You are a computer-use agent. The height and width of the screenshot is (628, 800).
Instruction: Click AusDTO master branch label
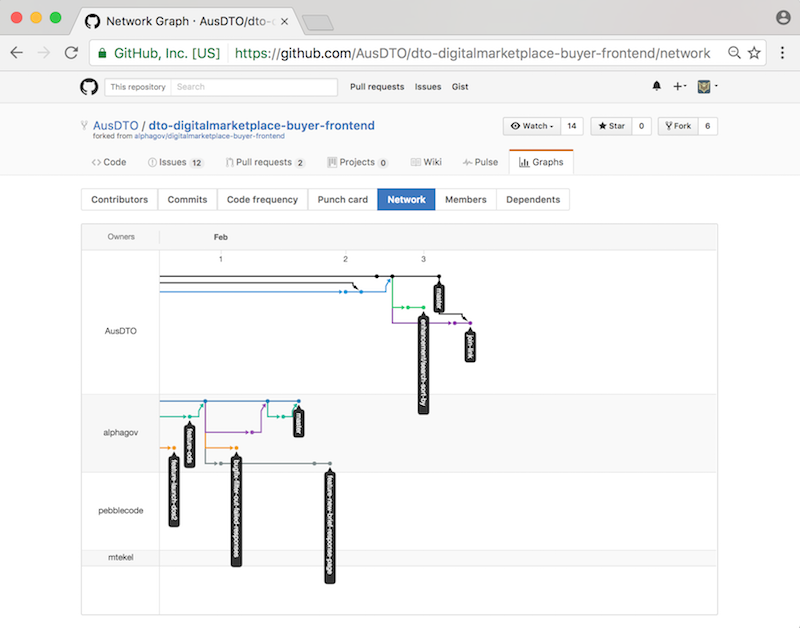(x=439, y=298)
